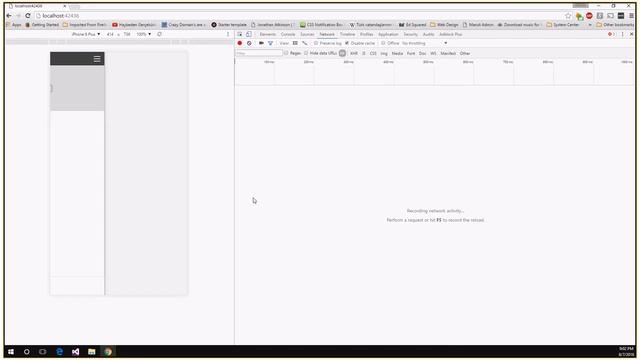The width and height of the screenshot is (640, 360).
Task: Open the Security tab
Action: (411, 34)
